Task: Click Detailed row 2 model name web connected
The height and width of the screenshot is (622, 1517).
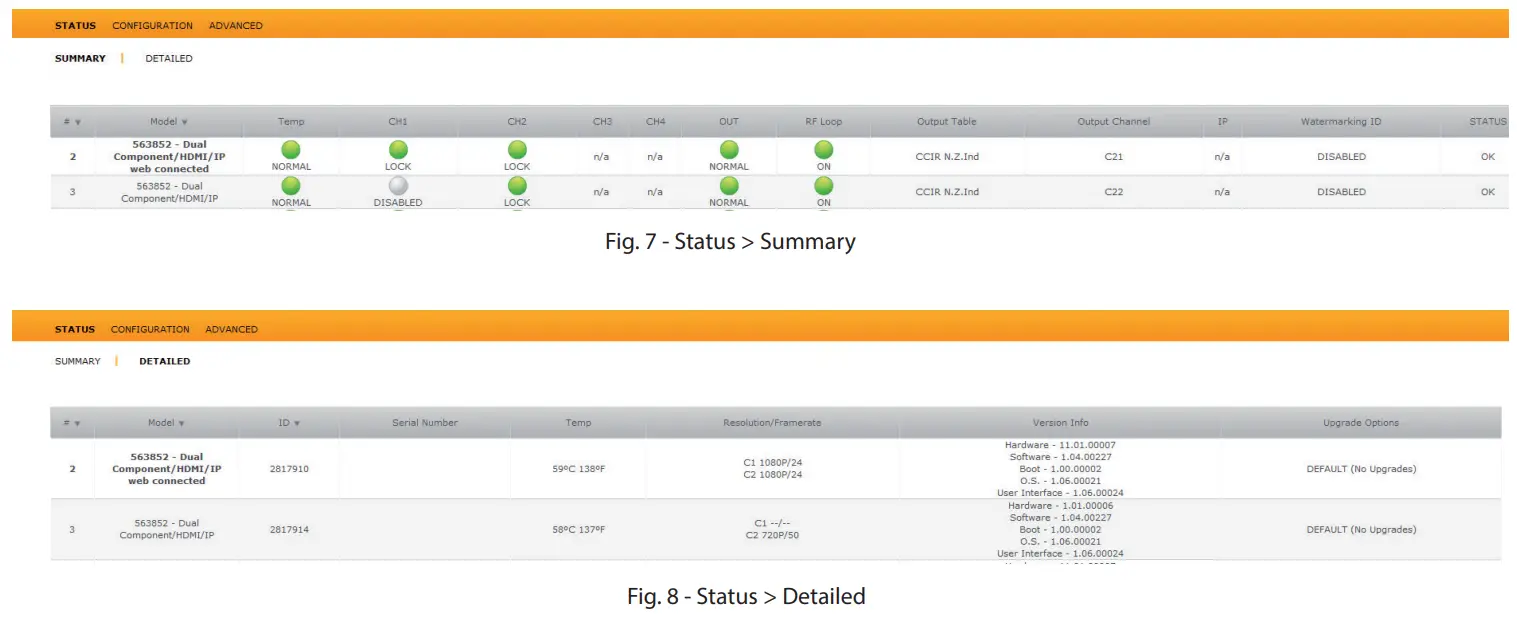Action: pyautogui.click(x=167, y=469)
